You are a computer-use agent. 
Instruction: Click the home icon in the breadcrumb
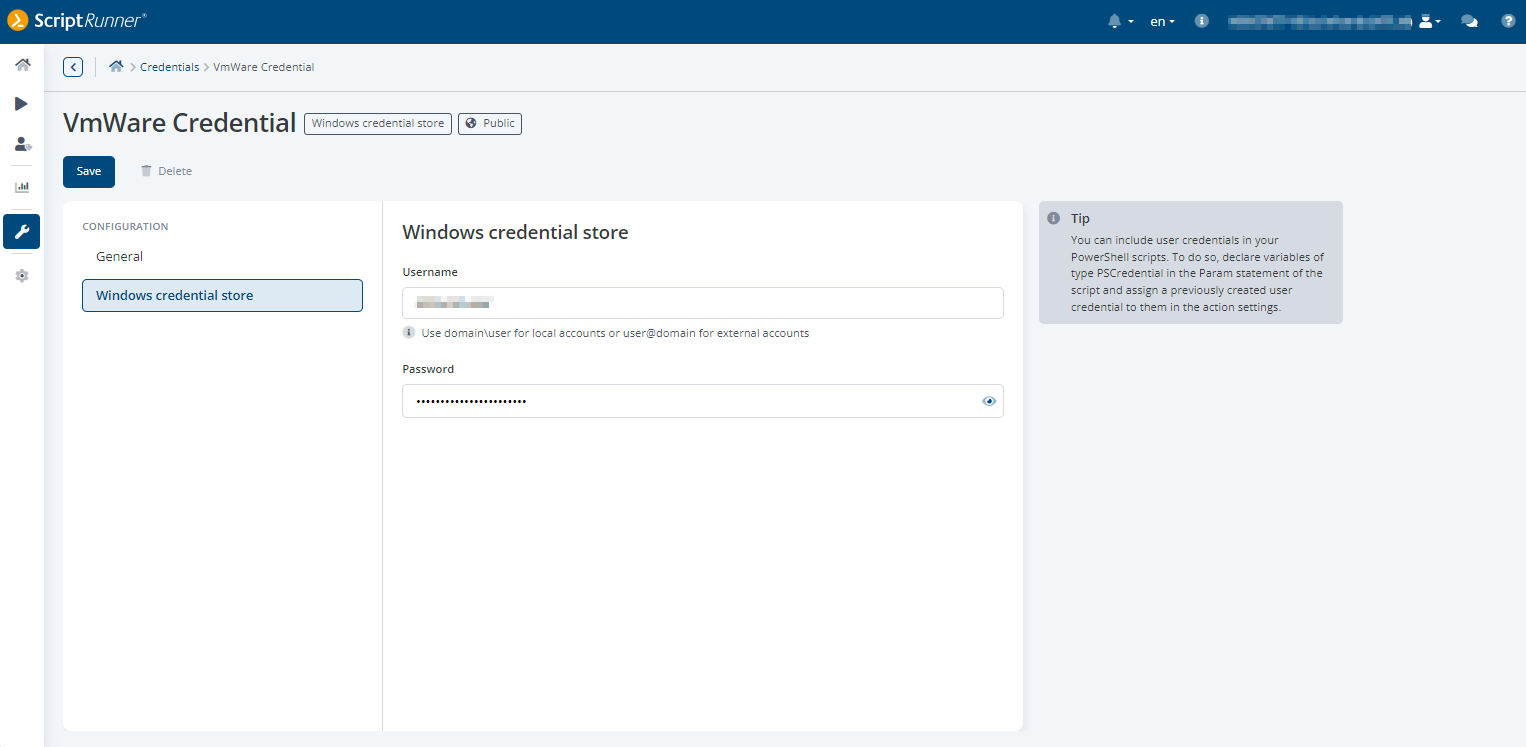(116, 67)
